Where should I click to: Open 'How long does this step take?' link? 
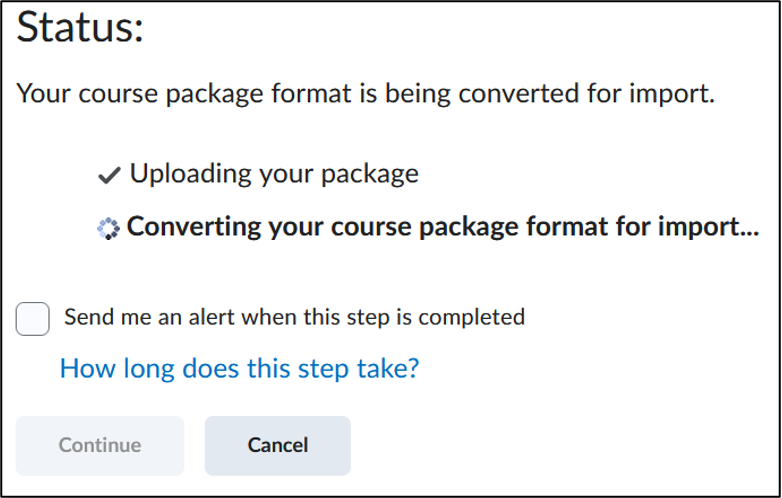coord(239,368)
